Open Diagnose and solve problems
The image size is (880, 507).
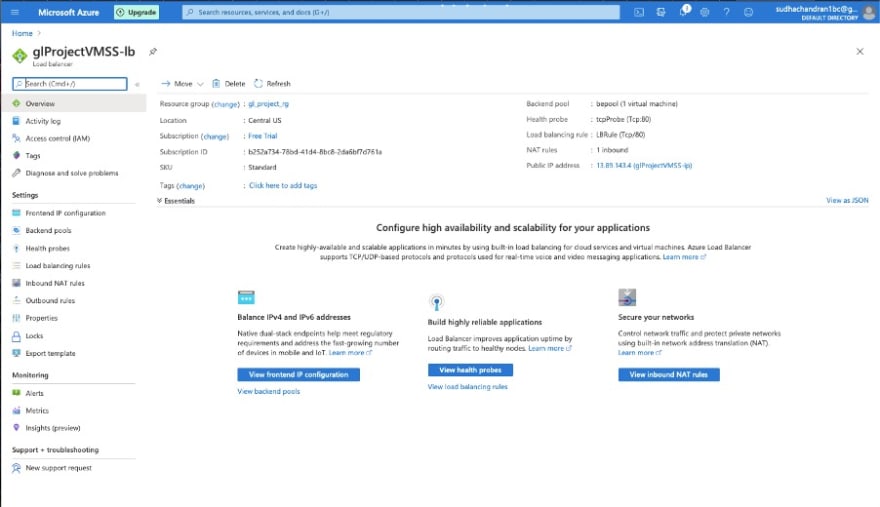pos(73,173)
